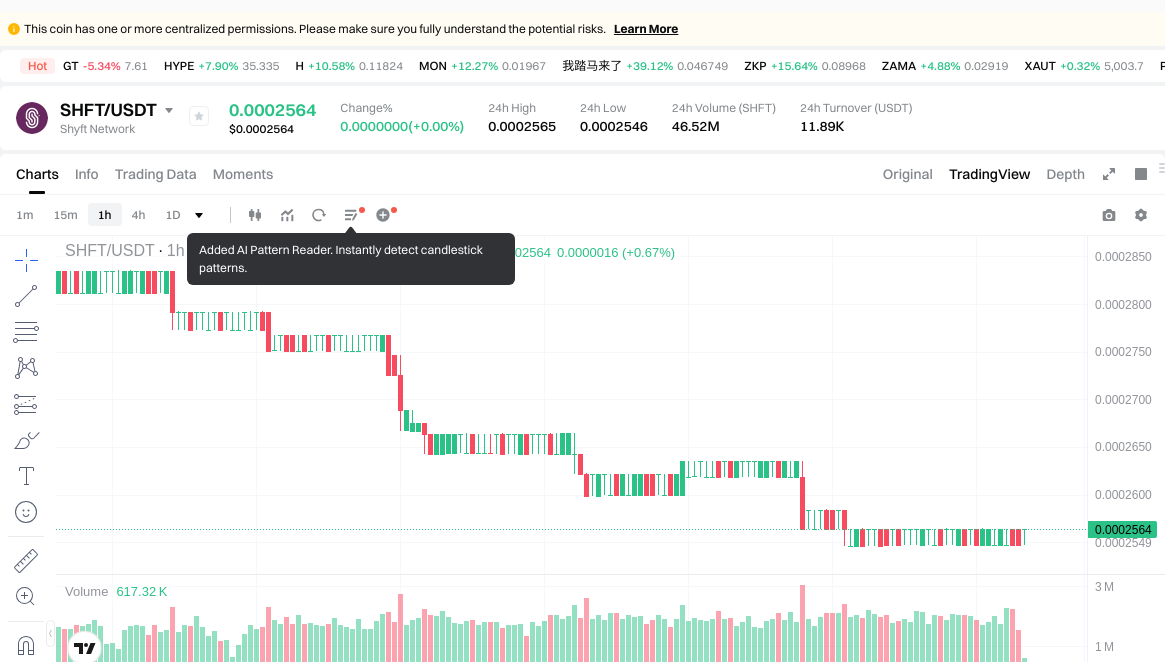This screenshot has width=1165, height=662.
Task: Select the brush drawing tool
Action: [x=26, y=440]
